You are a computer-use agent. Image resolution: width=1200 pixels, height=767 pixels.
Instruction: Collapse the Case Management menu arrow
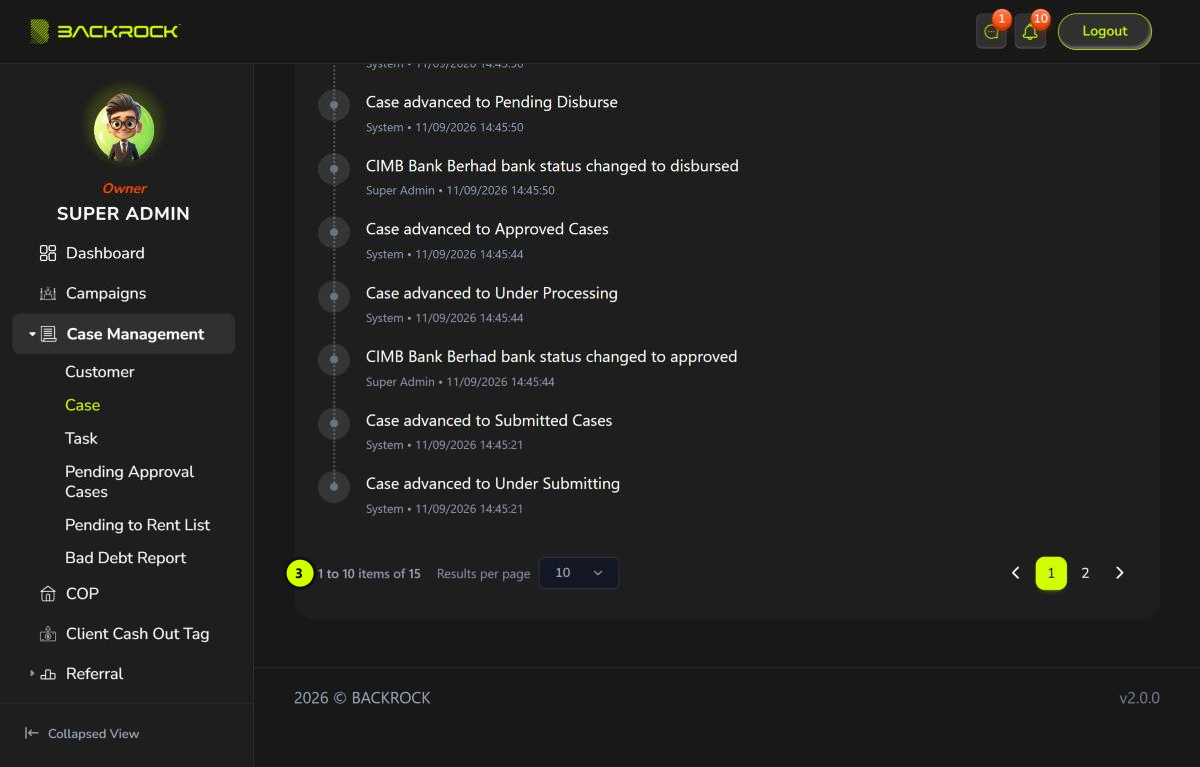pyautogui.click(x=32, y=334)
